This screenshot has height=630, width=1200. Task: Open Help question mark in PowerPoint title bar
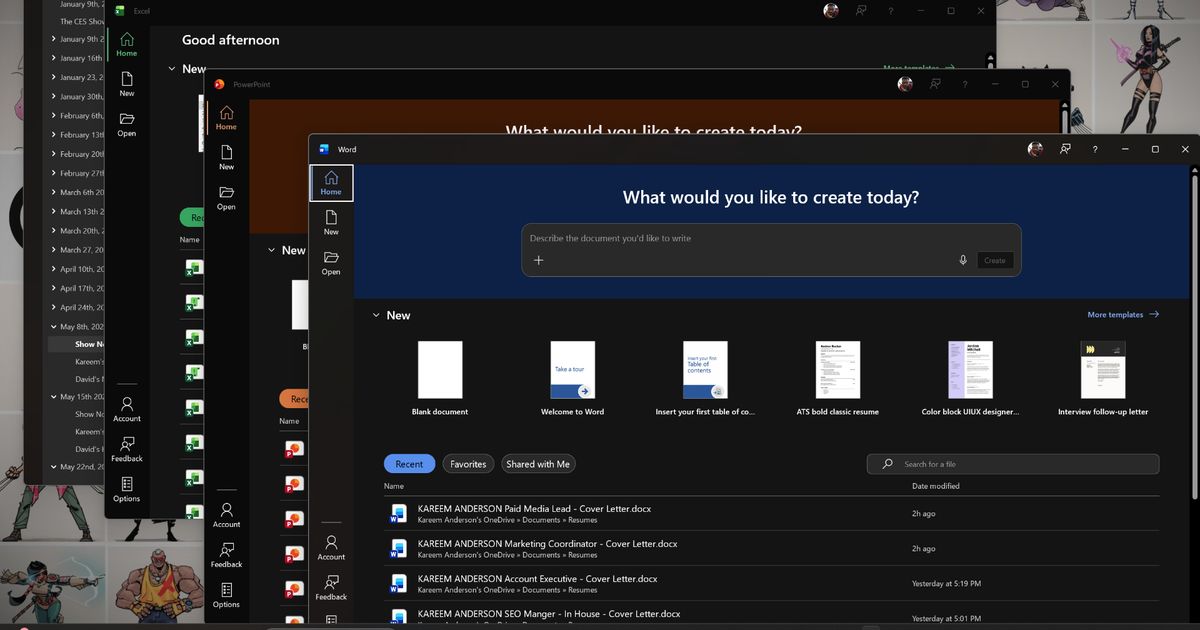965,84
